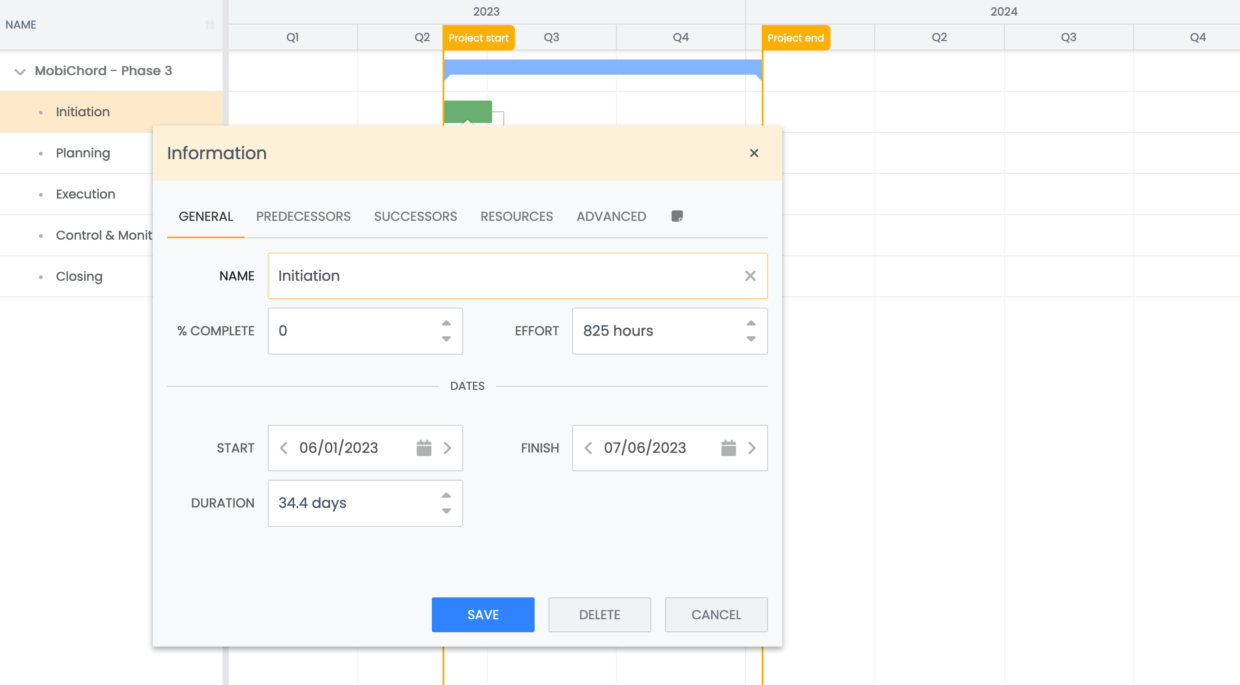Increase Duration using its up arrow

point(447,496)
